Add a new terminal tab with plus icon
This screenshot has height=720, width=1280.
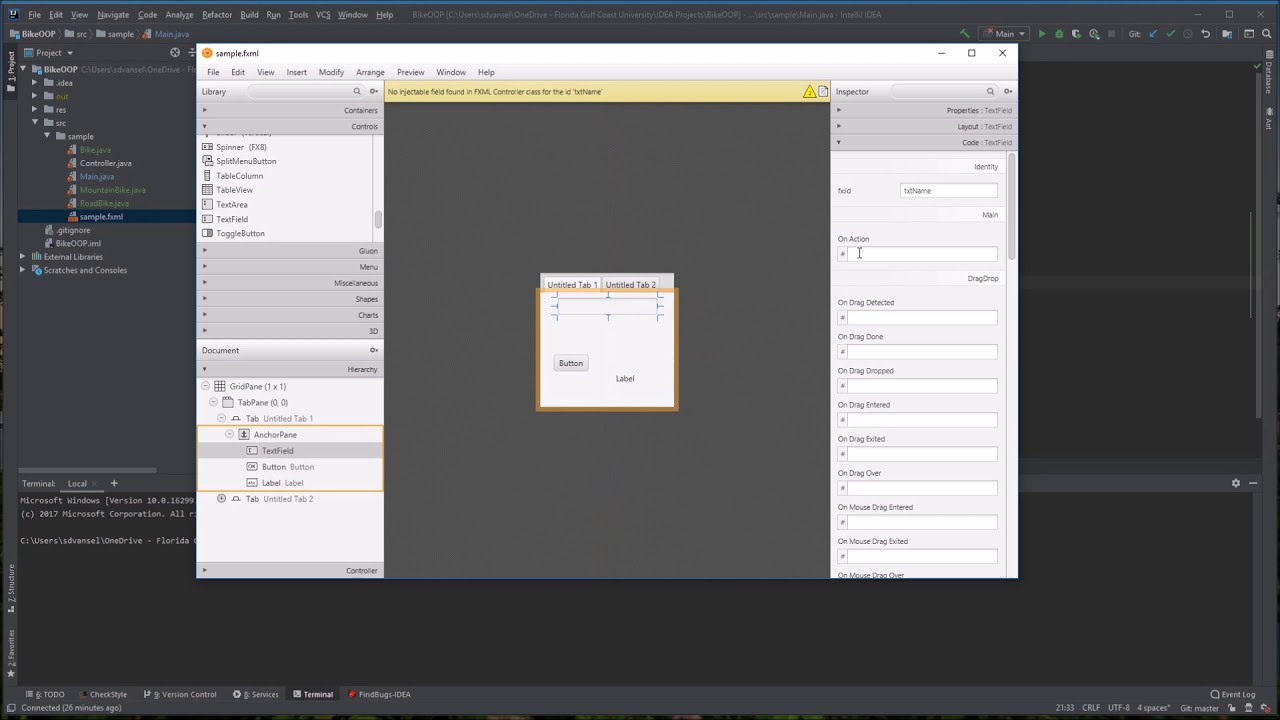114,483
